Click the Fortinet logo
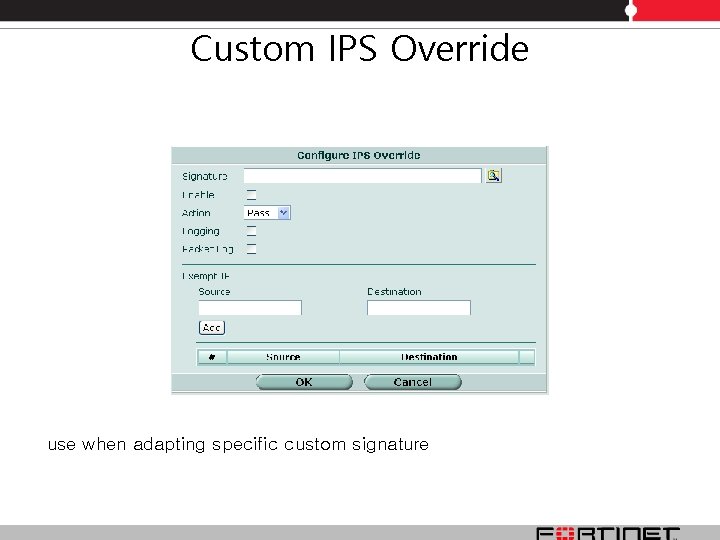This screenshot has width=720, height=540. 608,533
